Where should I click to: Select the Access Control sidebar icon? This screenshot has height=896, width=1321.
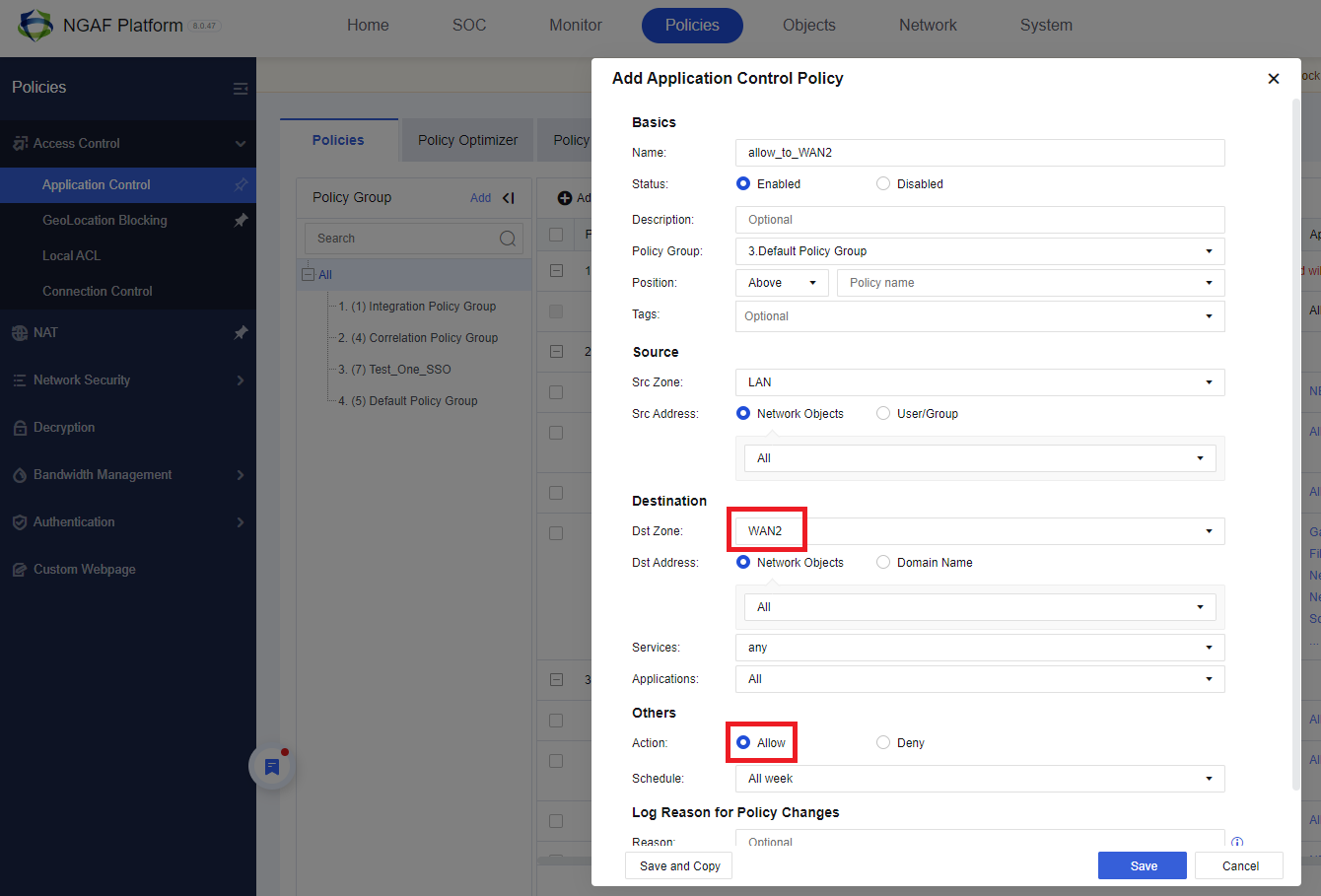click(x=20, y=143)
